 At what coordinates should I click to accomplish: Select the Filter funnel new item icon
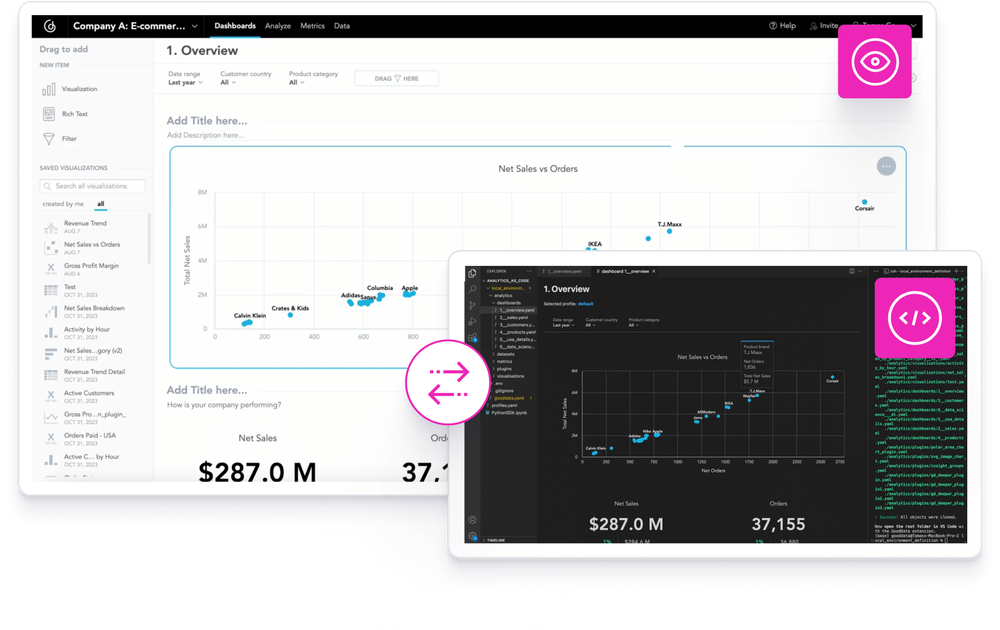[x=49, y=139]
